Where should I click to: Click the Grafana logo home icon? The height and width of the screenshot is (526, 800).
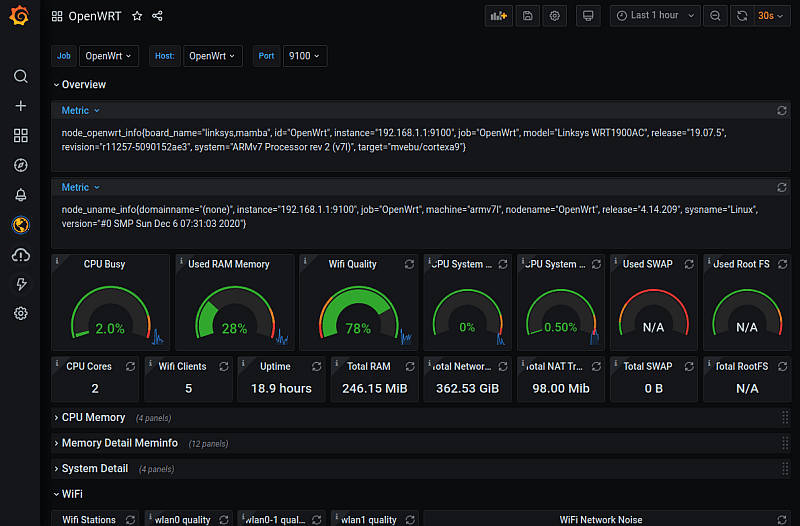(20, 17)
